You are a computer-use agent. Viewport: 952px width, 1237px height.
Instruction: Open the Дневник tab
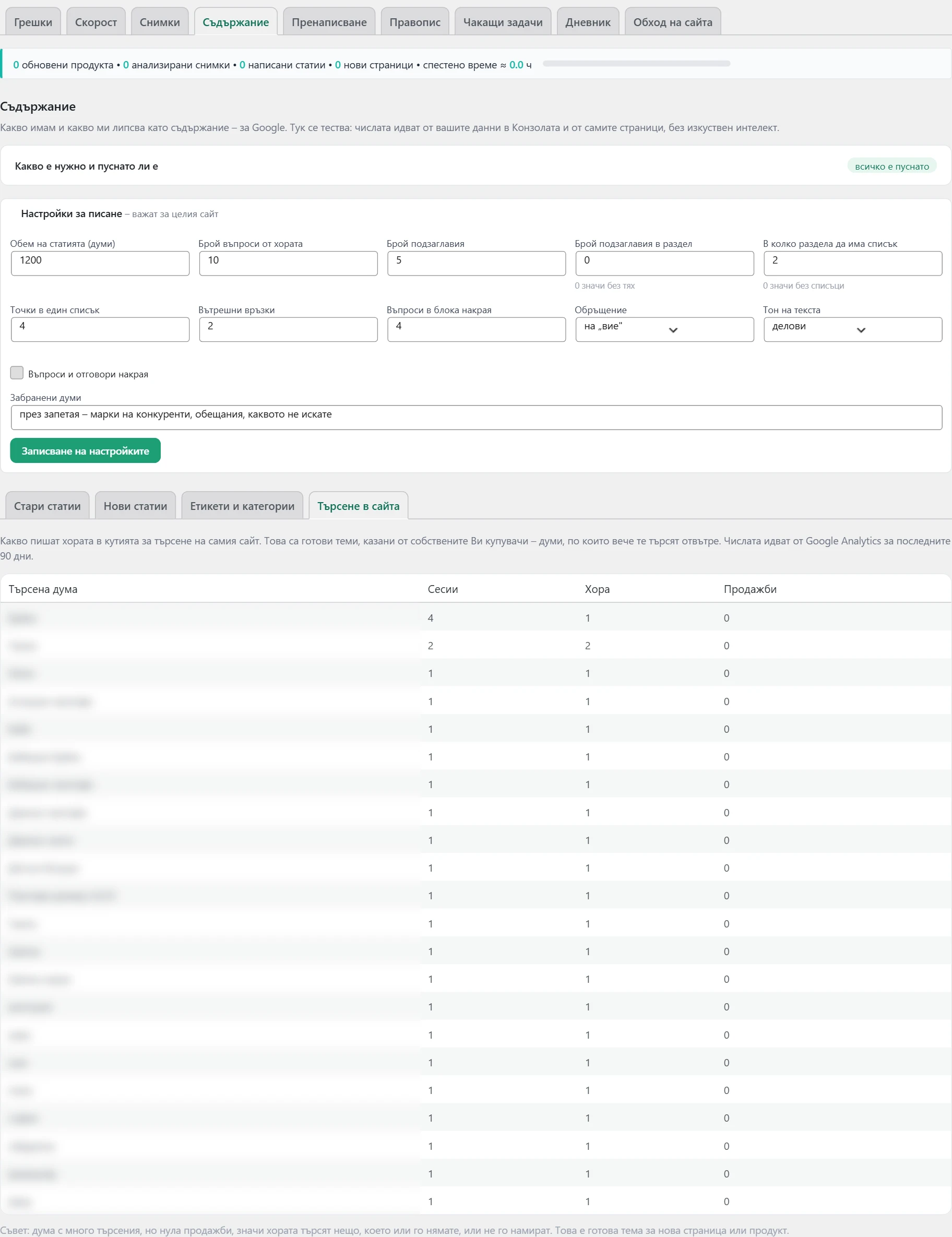point(588,21)
